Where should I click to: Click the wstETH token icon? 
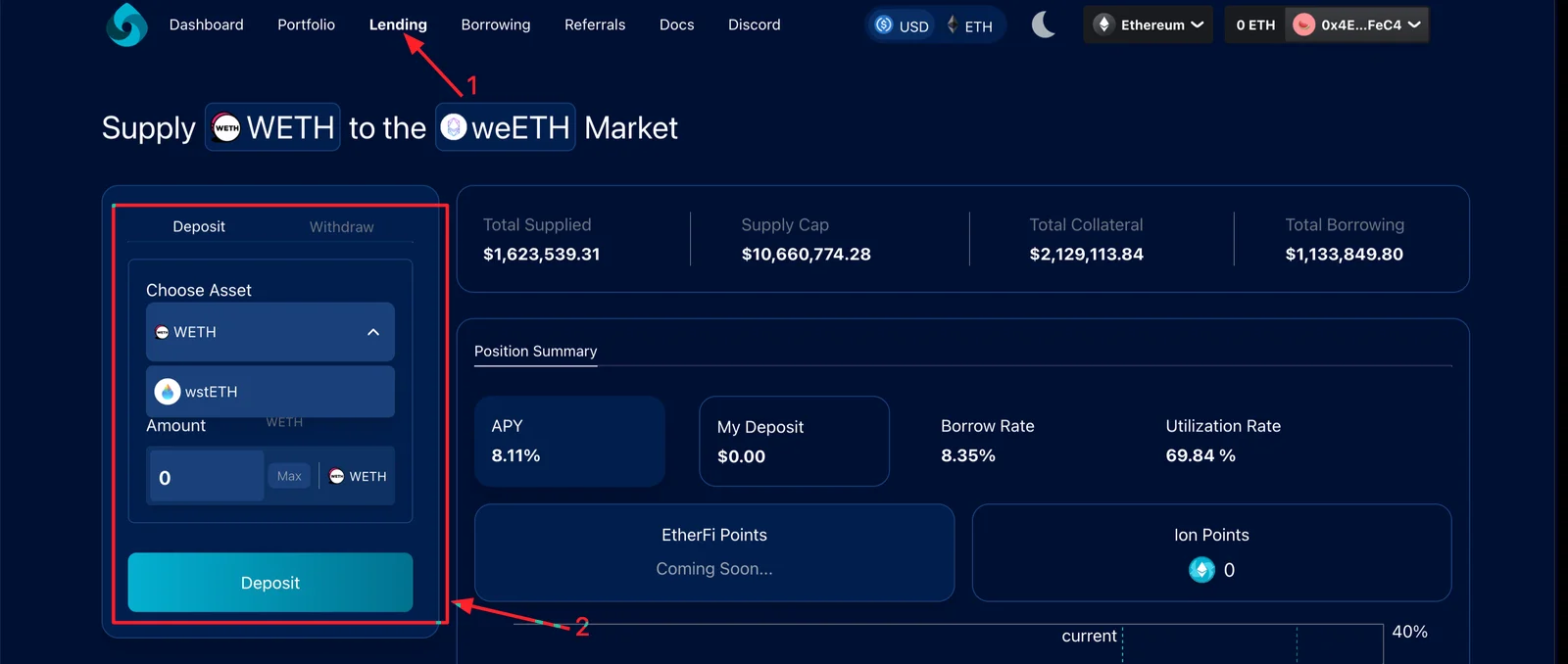click(168, 392)
